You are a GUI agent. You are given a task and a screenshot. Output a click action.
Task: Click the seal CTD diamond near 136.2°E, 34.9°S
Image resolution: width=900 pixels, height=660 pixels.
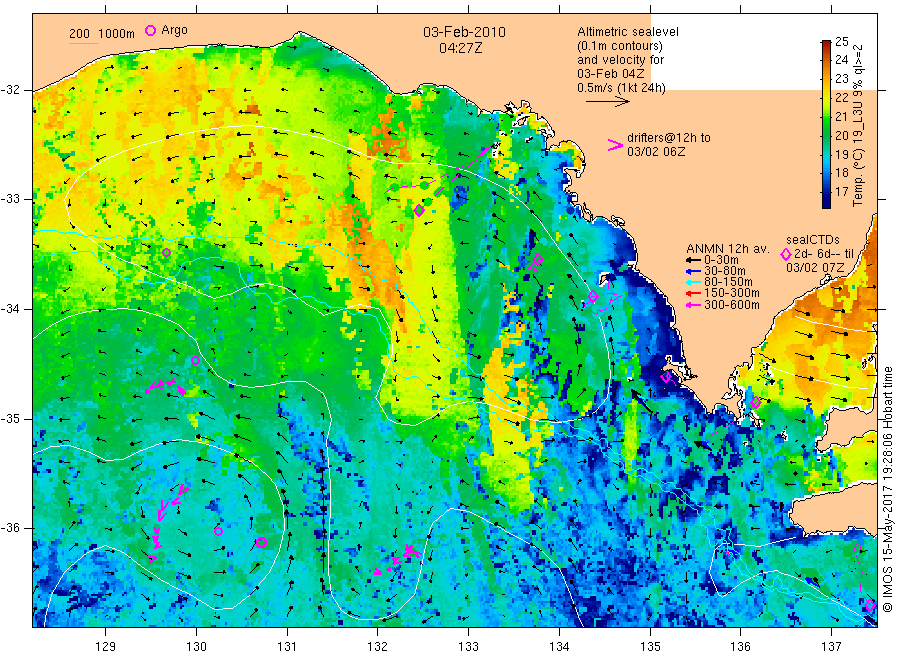[757, 403]
